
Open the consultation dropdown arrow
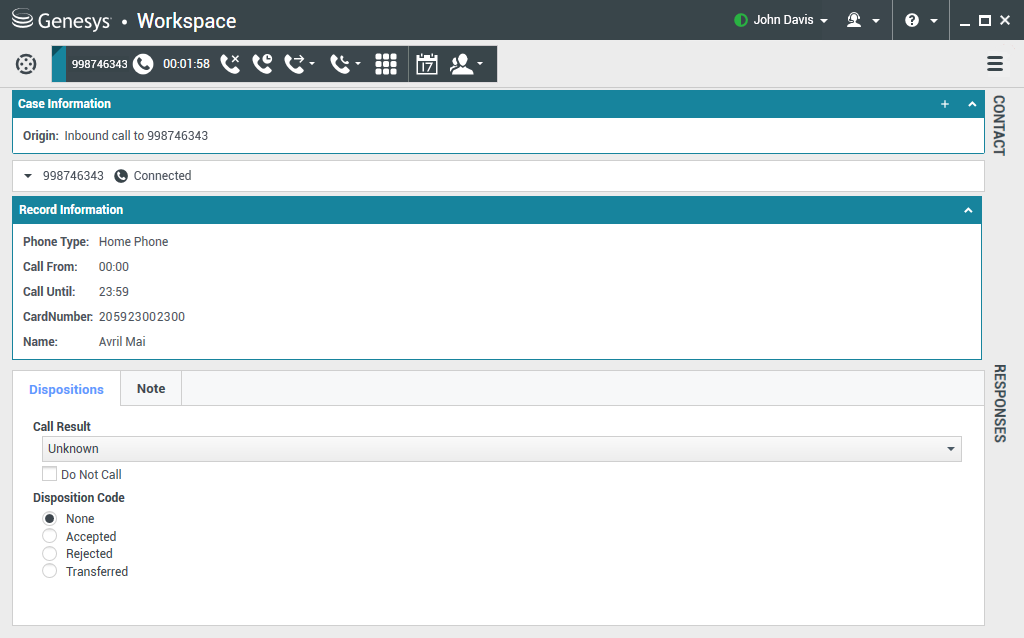pos(480,63)
